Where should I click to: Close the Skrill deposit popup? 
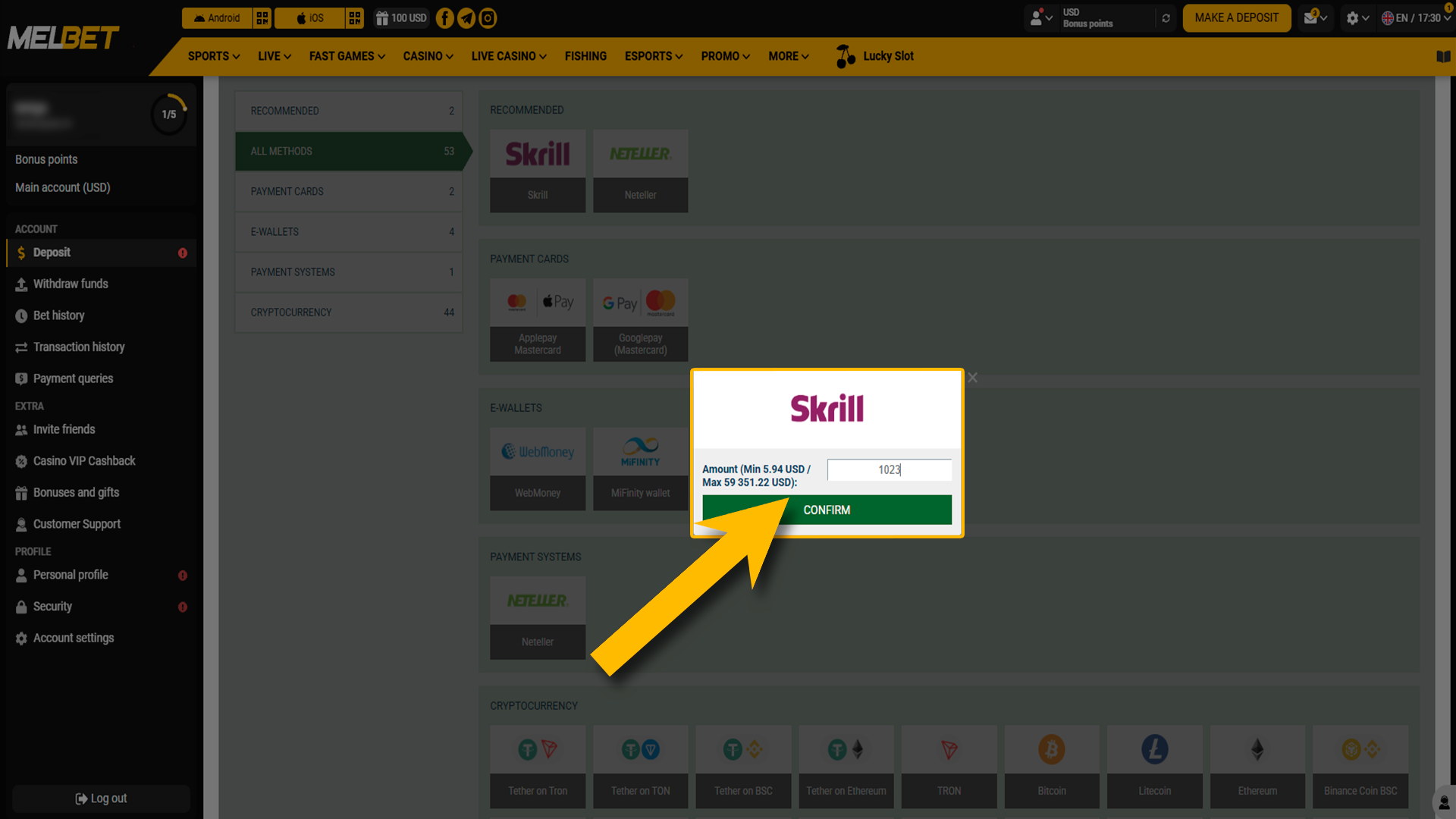click(972, 377)
